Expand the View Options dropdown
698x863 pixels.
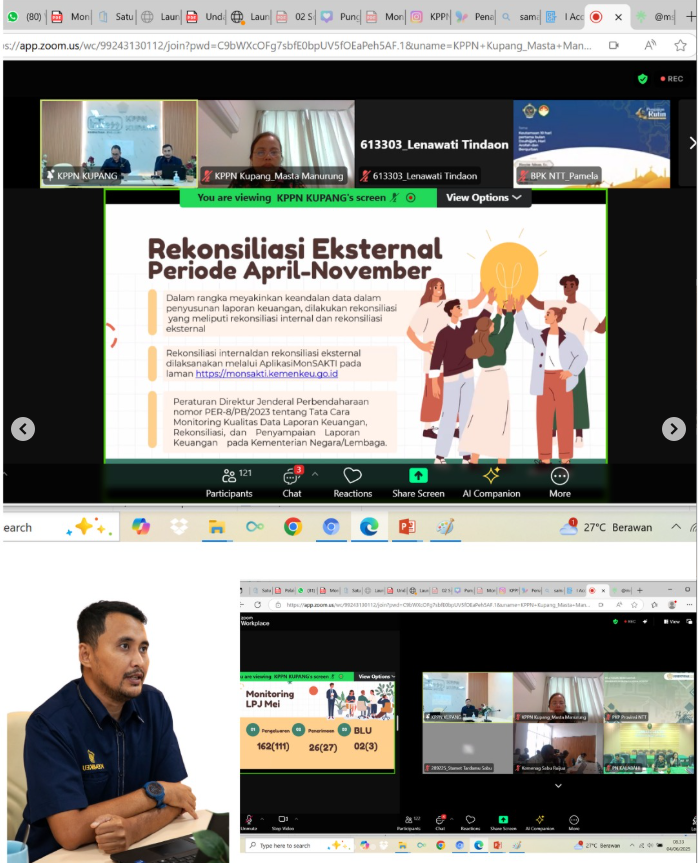point(483,198)
